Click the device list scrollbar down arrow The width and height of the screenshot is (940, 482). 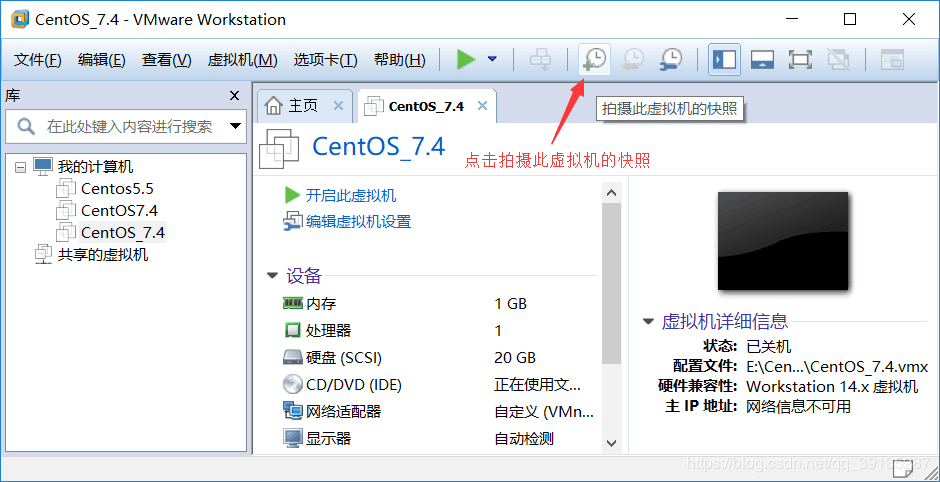pos(611,444)
